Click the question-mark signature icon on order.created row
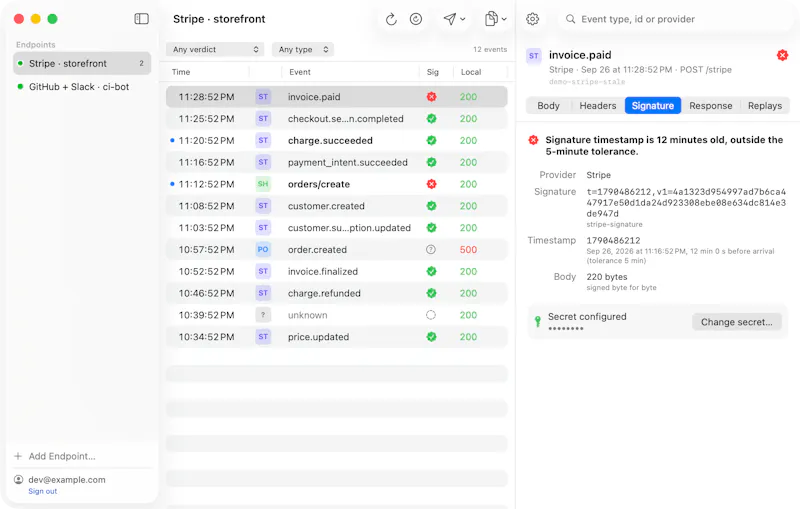 (x=431, y=249)
